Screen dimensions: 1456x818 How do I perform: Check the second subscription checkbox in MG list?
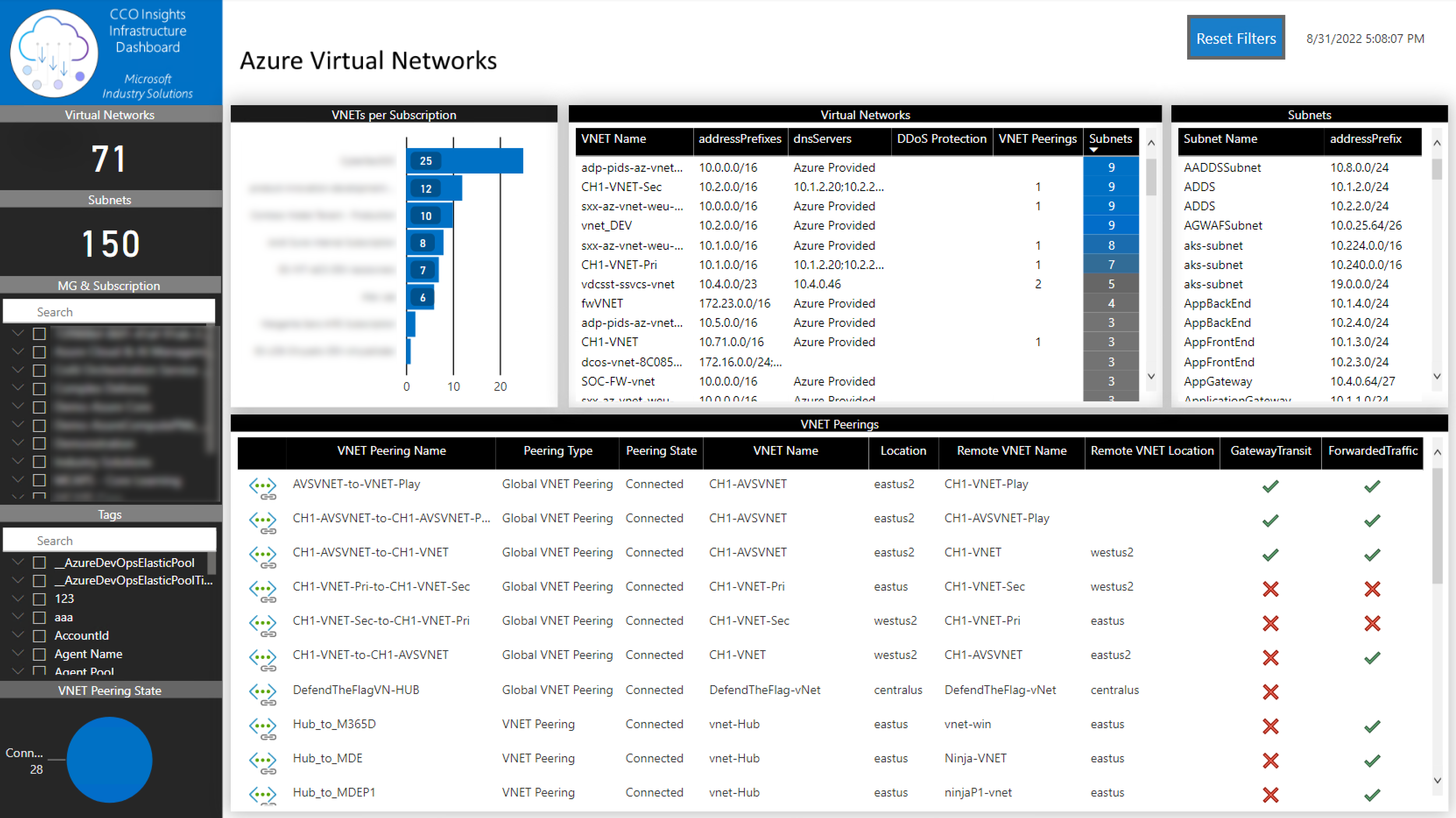(39, 352)
